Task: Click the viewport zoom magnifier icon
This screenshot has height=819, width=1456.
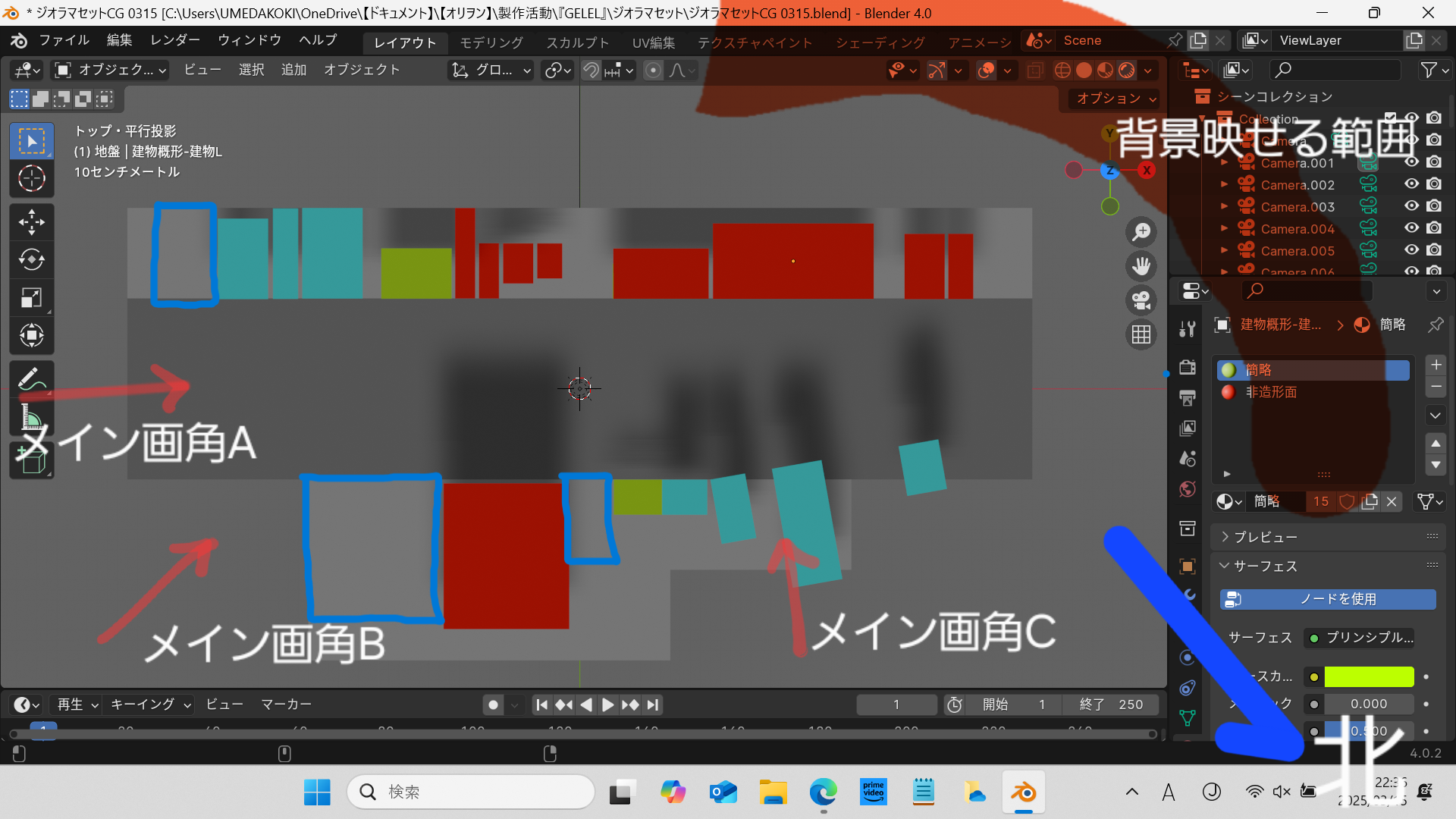Action: (1141, 232)
